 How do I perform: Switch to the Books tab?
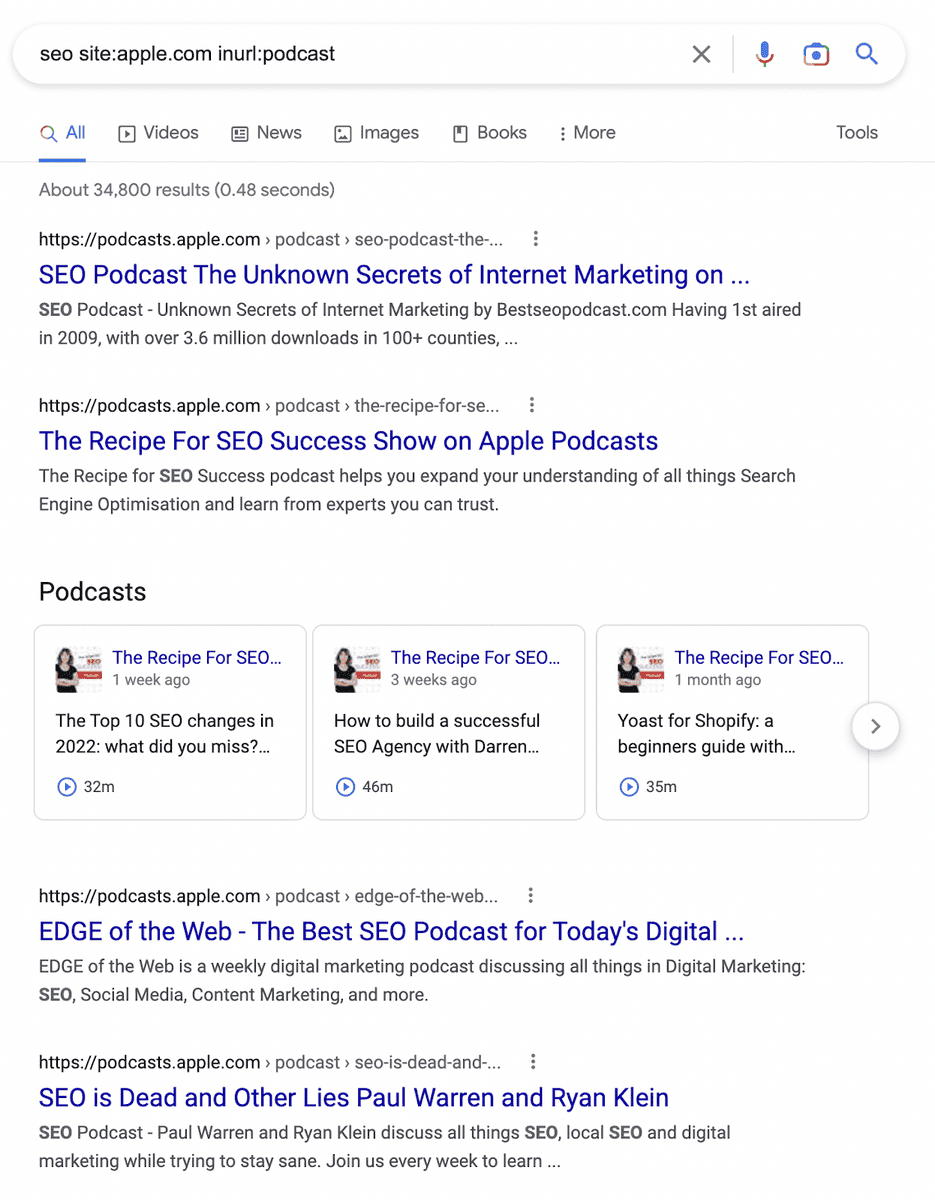click(489, 133)
